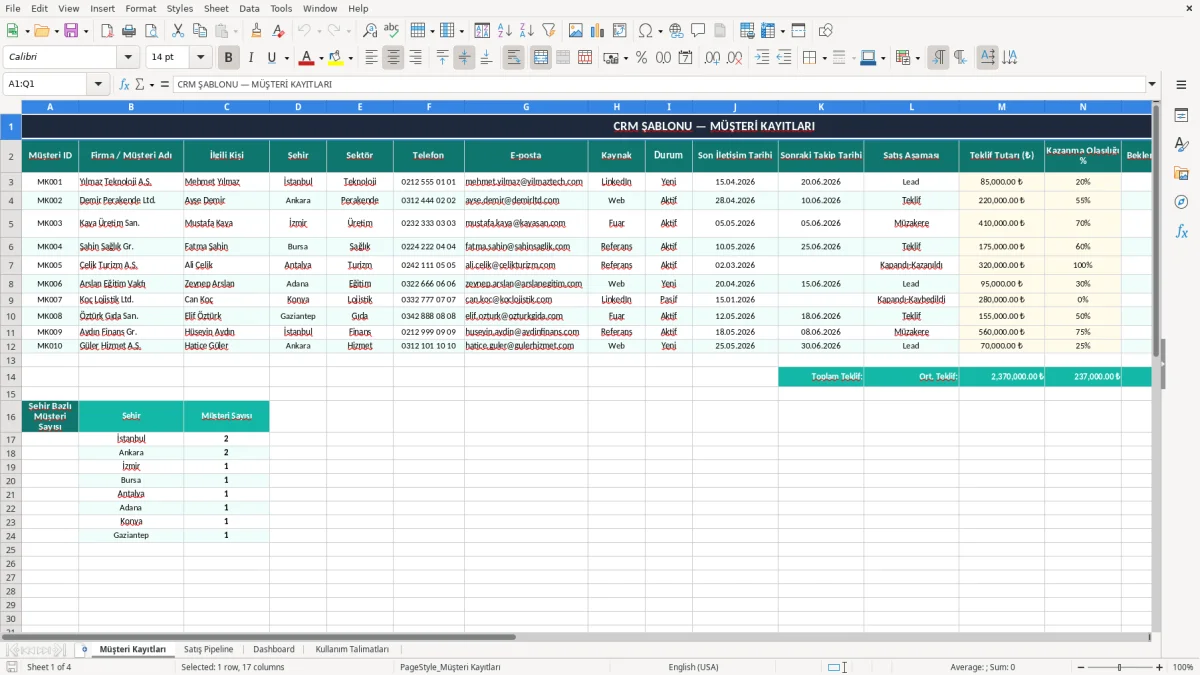Open Print Preview toggle icon
Screen dimensions: 1200x675
point(151,31)
